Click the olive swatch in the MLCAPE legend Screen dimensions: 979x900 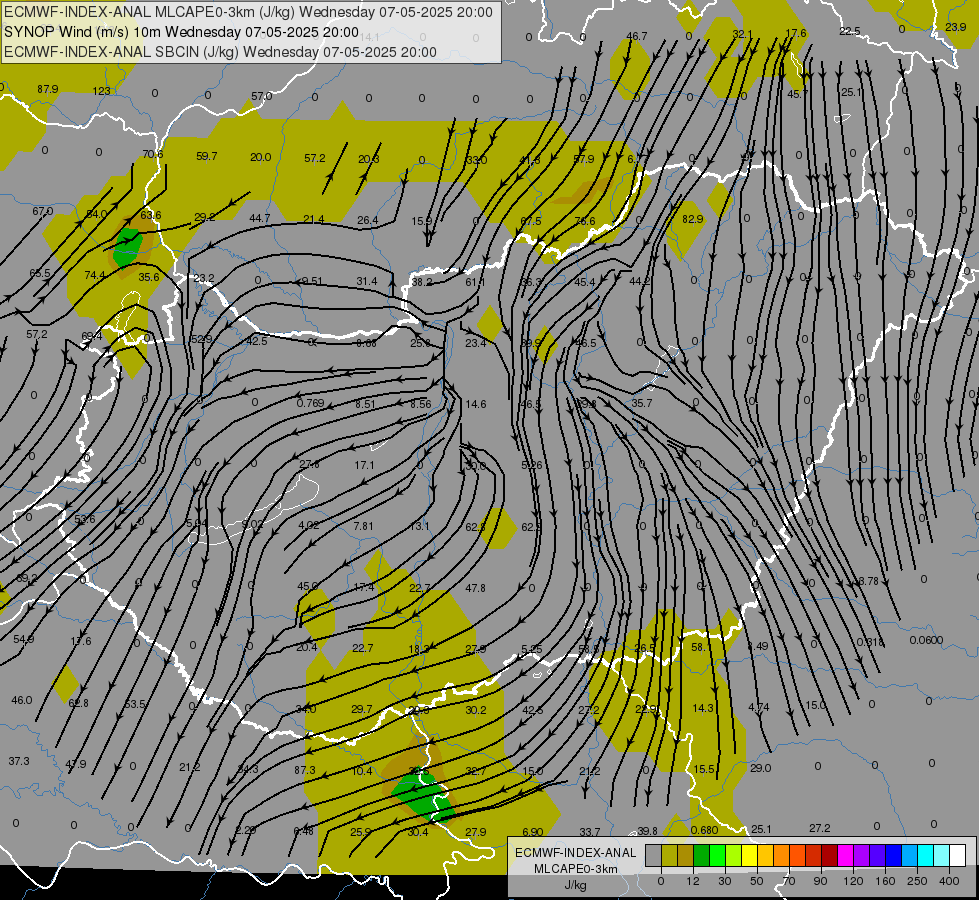669,855
